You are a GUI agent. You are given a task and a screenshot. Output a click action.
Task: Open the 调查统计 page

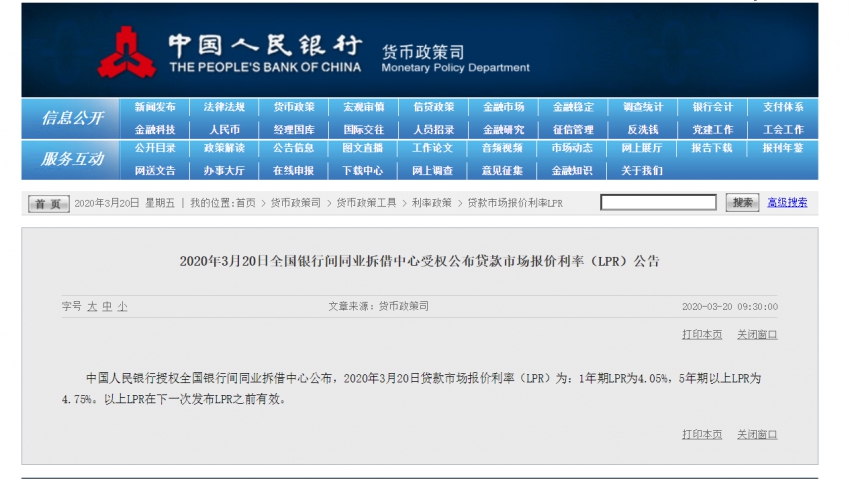click(x=643, y=107)
